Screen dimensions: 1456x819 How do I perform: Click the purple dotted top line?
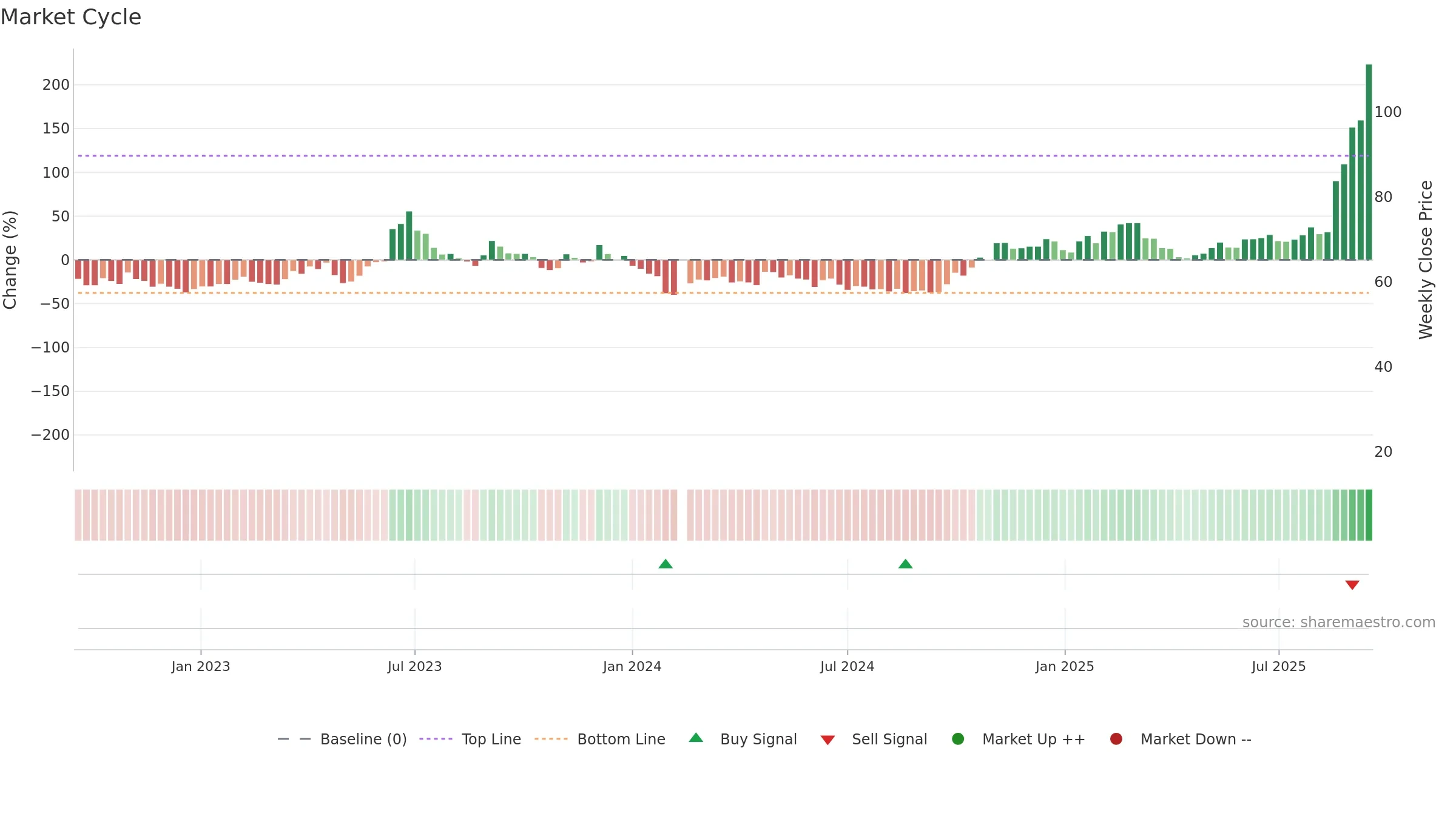pyautogui.click(x=723, y=156)
